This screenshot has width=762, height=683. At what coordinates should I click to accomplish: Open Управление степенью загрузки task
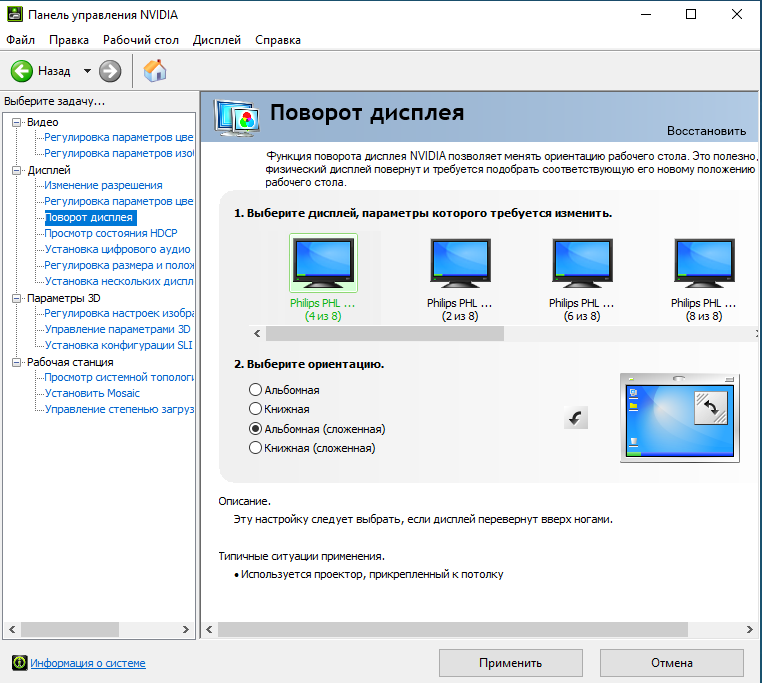119,409
